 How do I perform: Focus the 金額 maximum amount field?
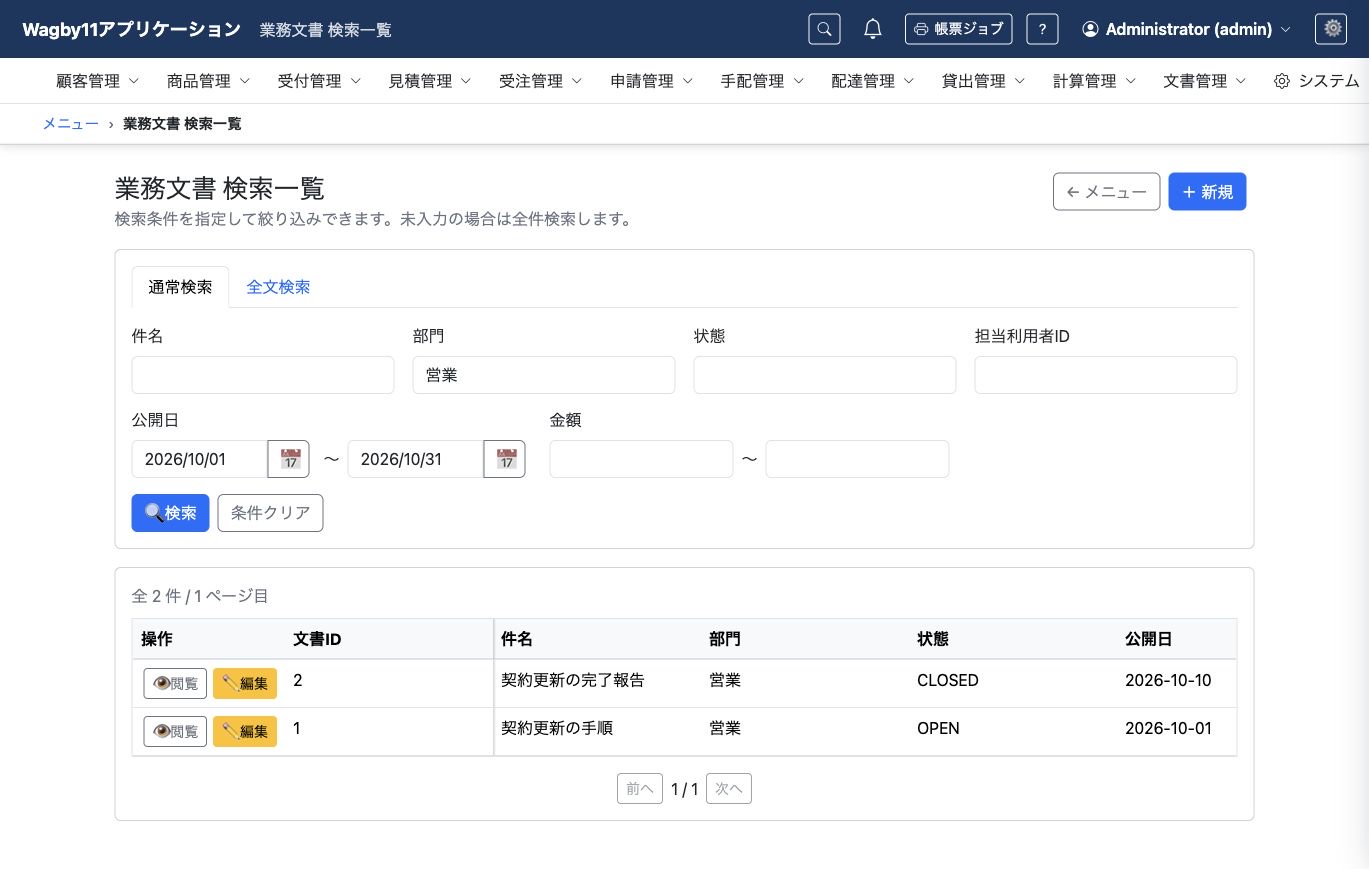tap(857, 459)
